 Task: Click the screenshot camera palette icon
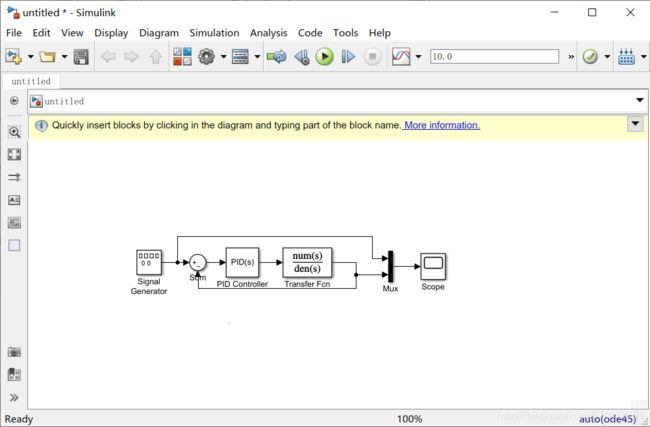point(14,352)
